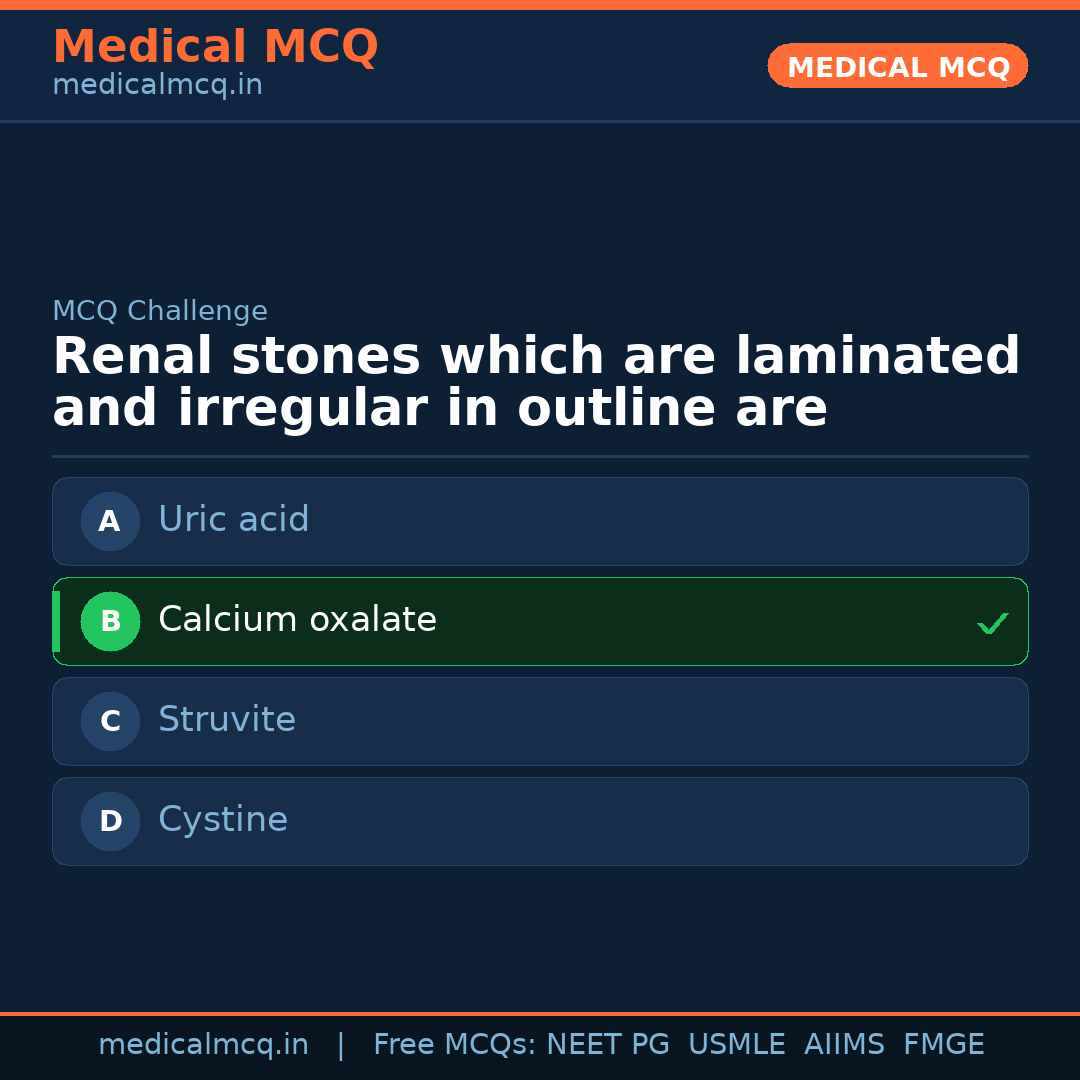Screen dimensions: 1080x1080
Task: Click the green checkmark on Calcium oxalate
Action: pos(992,623)
